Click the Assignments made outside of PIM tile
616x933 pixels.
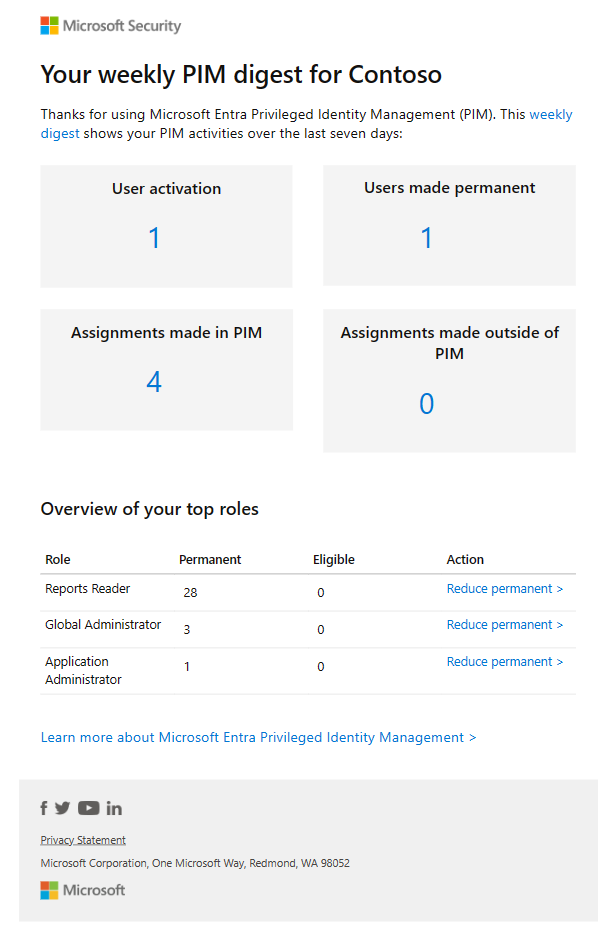click(x=449, y=380)
